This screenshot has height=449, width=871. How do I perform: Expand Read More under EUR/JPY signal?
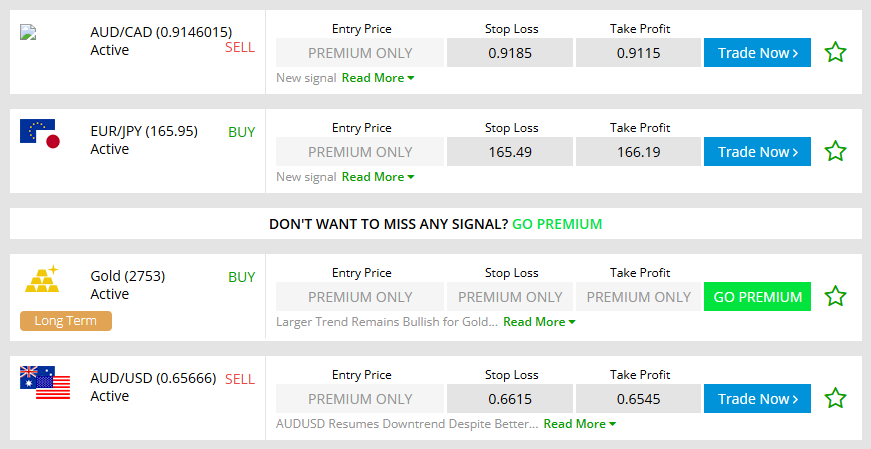point(377,177)
